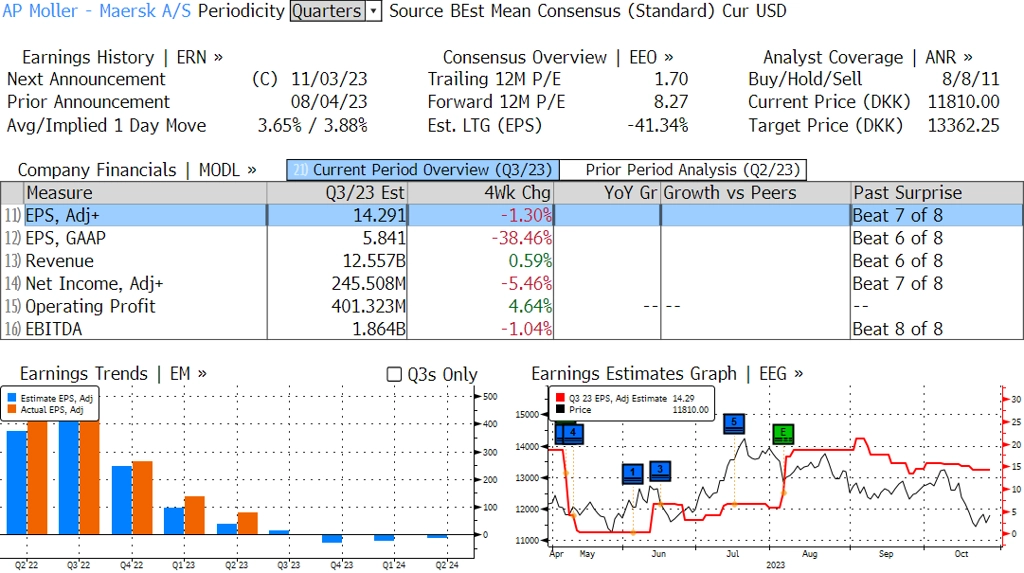Click the Next Announcement date 11/03/23
This screenshot has width=1024, height=573.
click(329, 79)
